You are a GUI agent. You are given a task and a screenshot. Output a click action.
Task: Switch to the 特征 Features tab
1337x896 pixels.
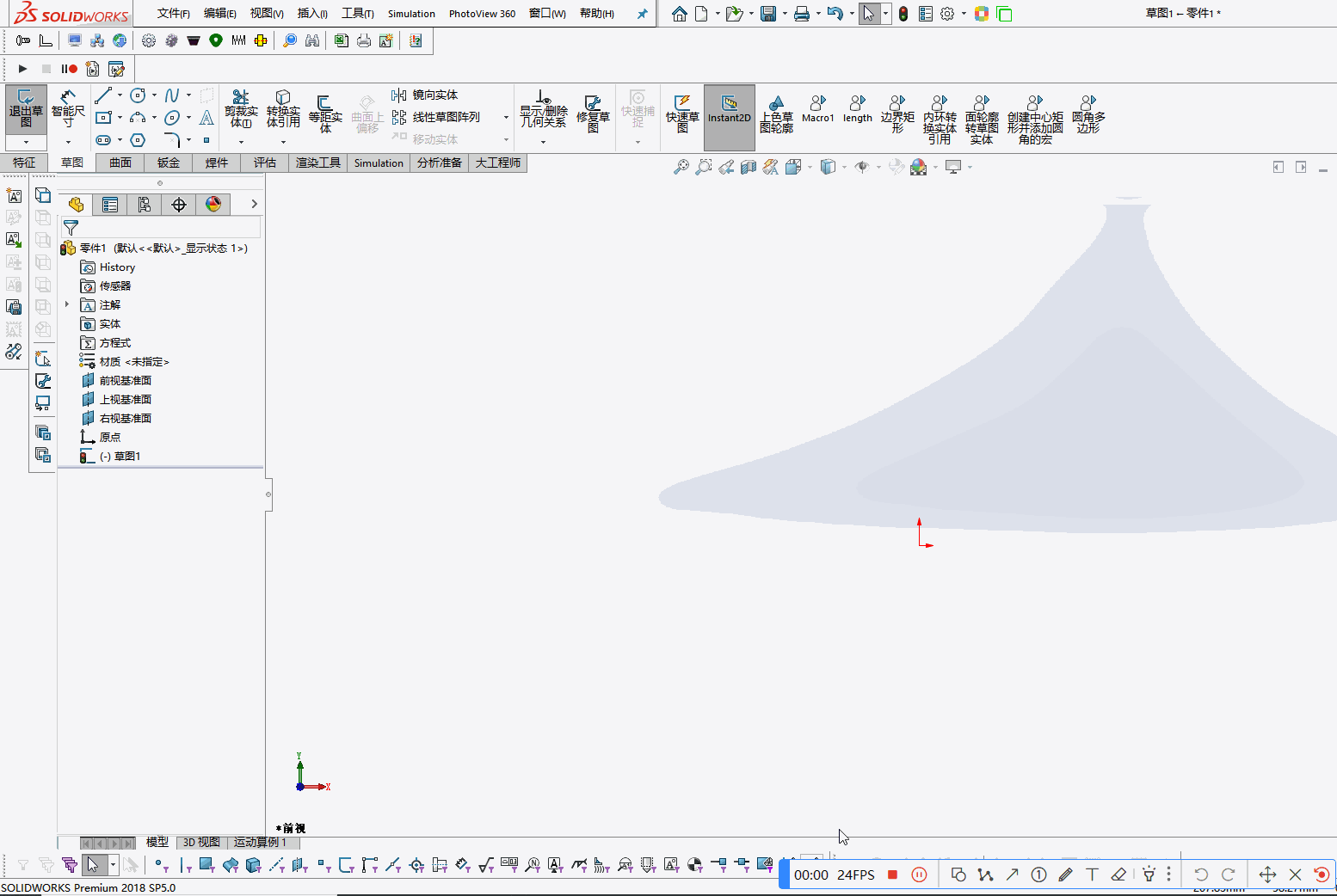coord(24,163)
